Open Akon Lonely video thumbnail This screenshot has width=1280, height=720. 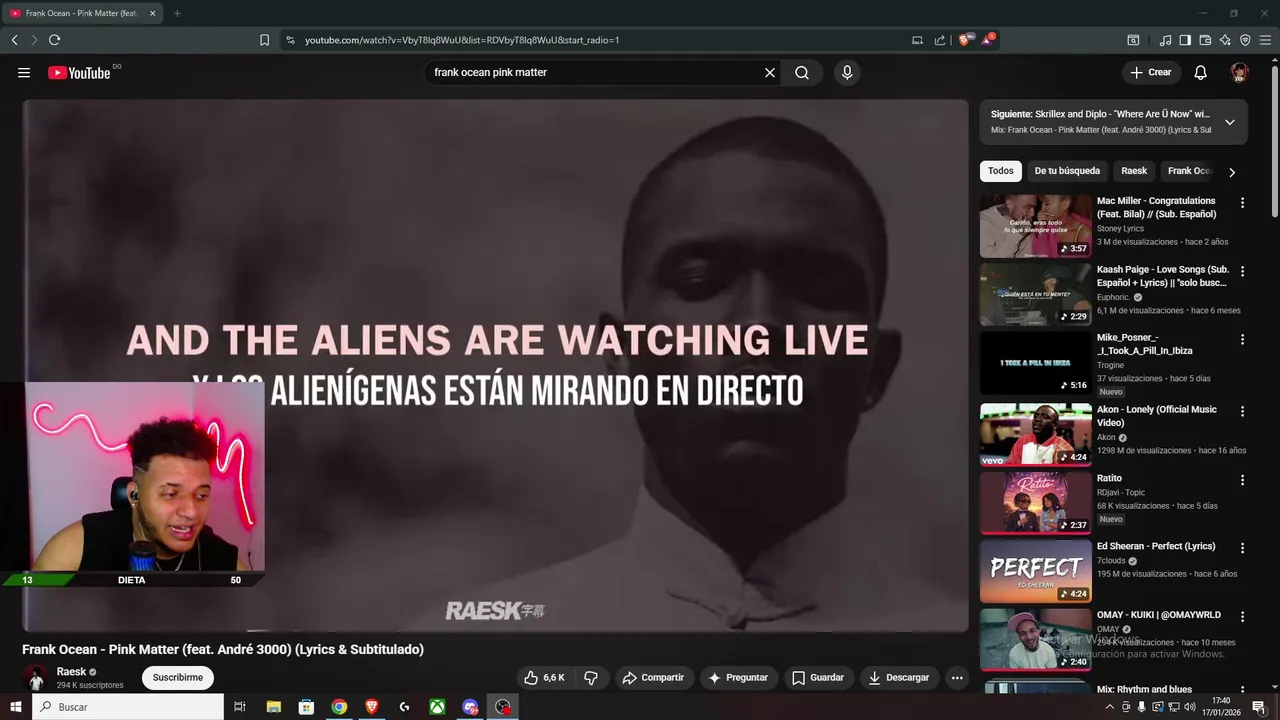point(1036,435)
